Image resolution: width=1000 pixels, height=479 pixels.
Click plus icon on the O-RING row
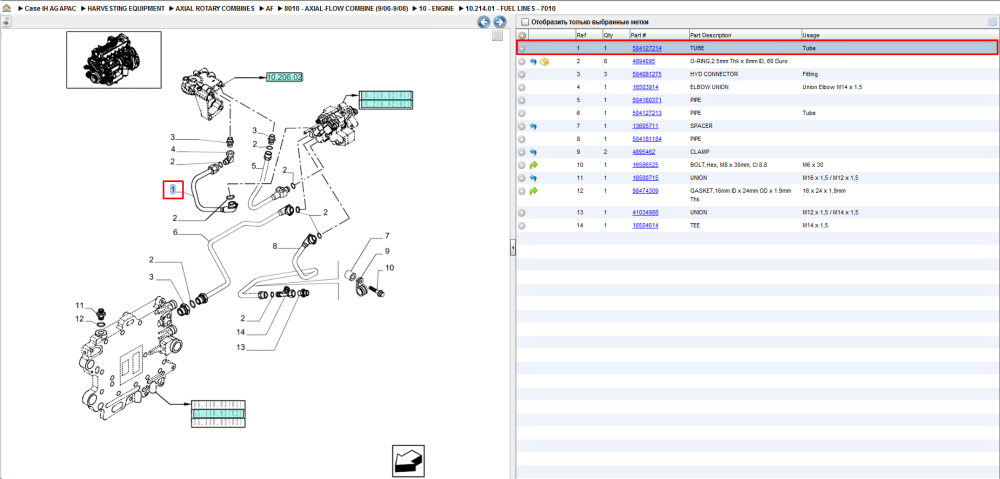point(522,61)
